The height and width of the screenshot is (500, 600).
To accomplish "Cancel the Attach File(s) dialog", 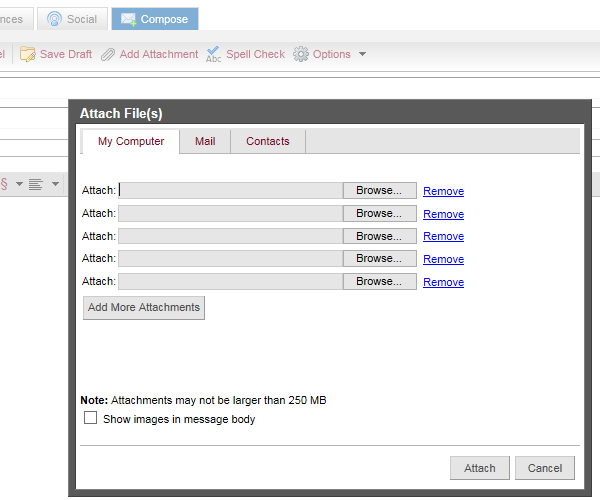I will [x=545, y=468].
